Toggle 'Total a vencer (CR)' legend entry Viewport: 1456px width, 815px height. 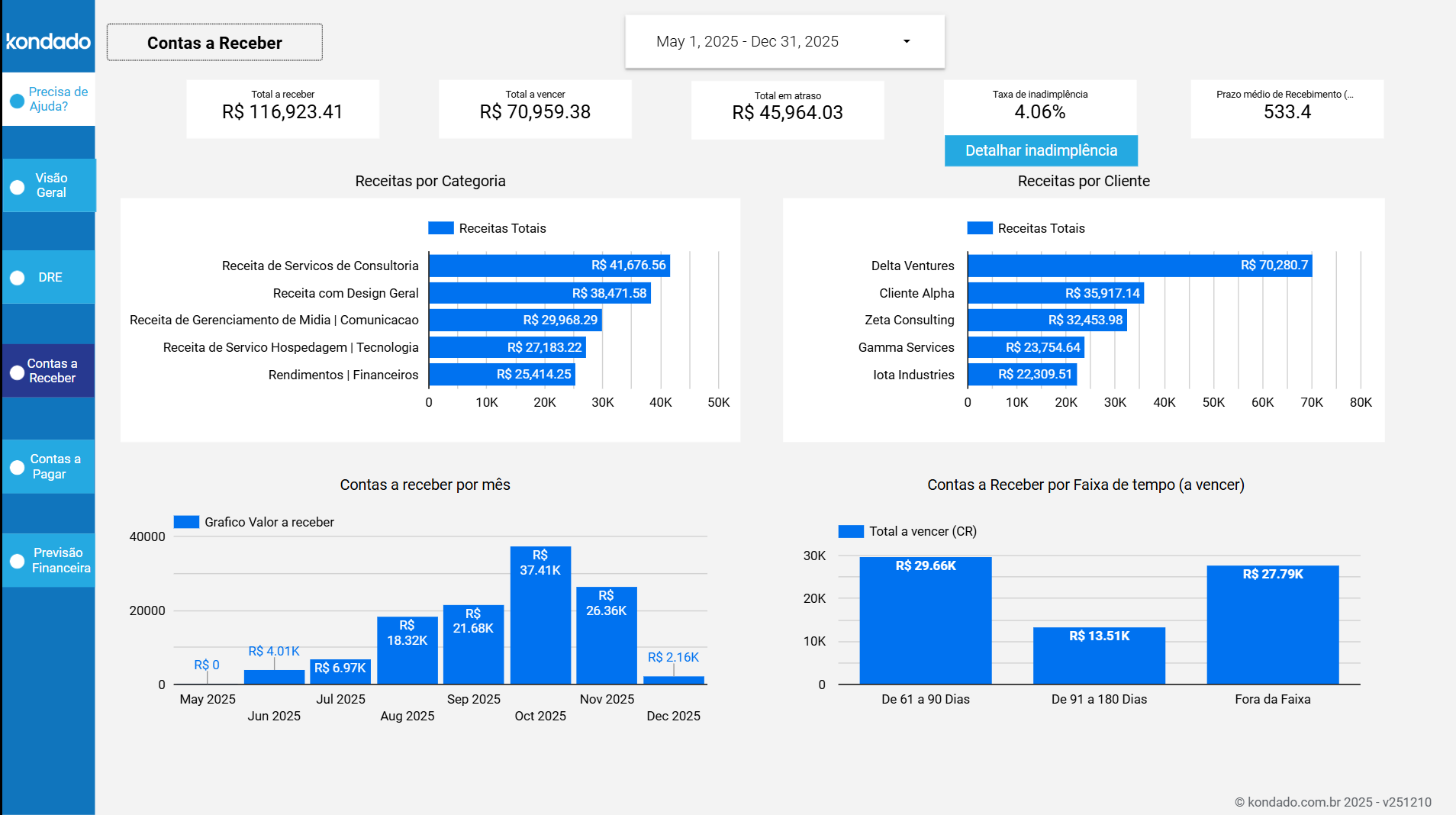850,530
